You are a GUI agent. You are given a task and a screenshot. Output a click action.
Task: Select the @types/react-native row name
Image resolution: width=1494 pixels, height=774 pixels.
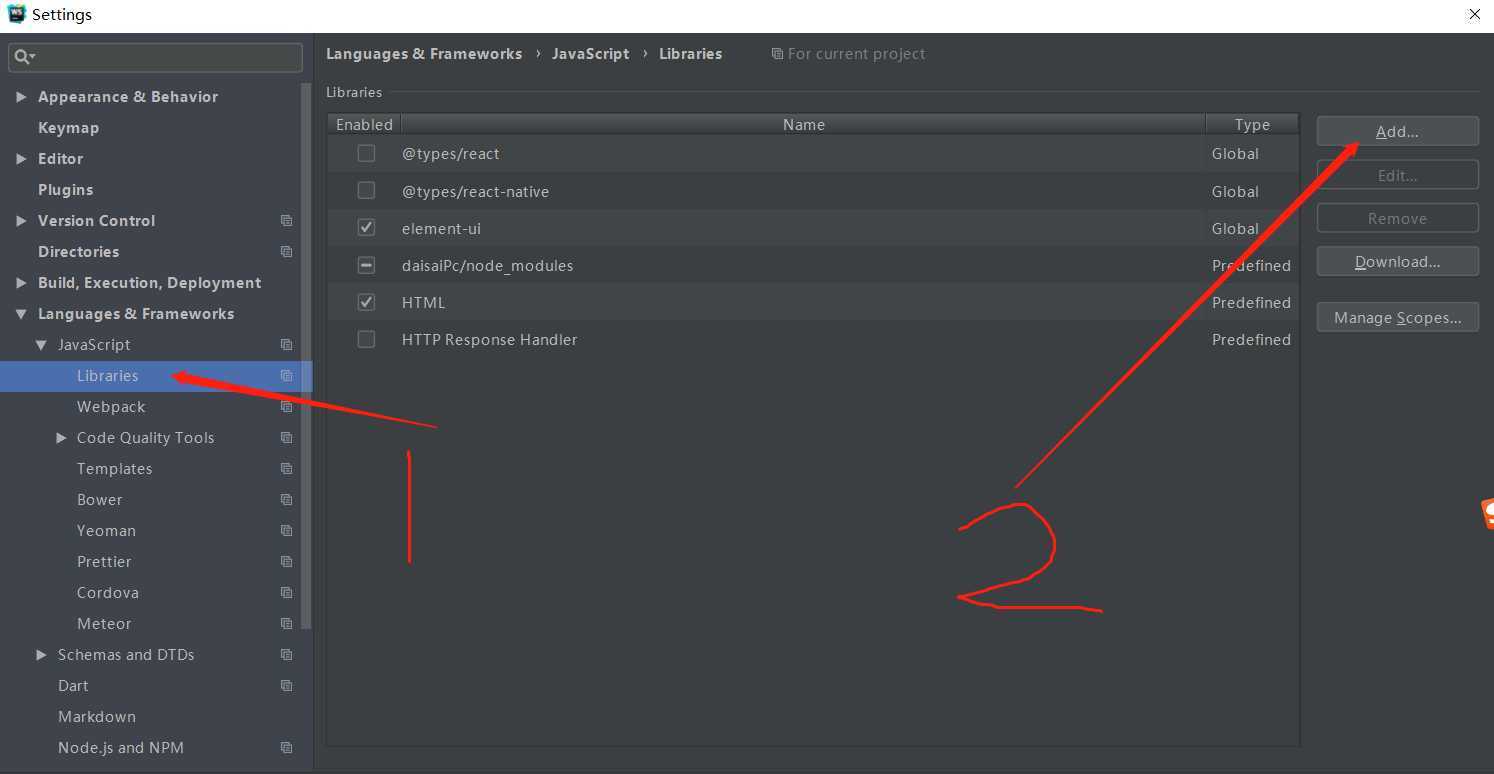pyautogui.click(x=475, y=191)
